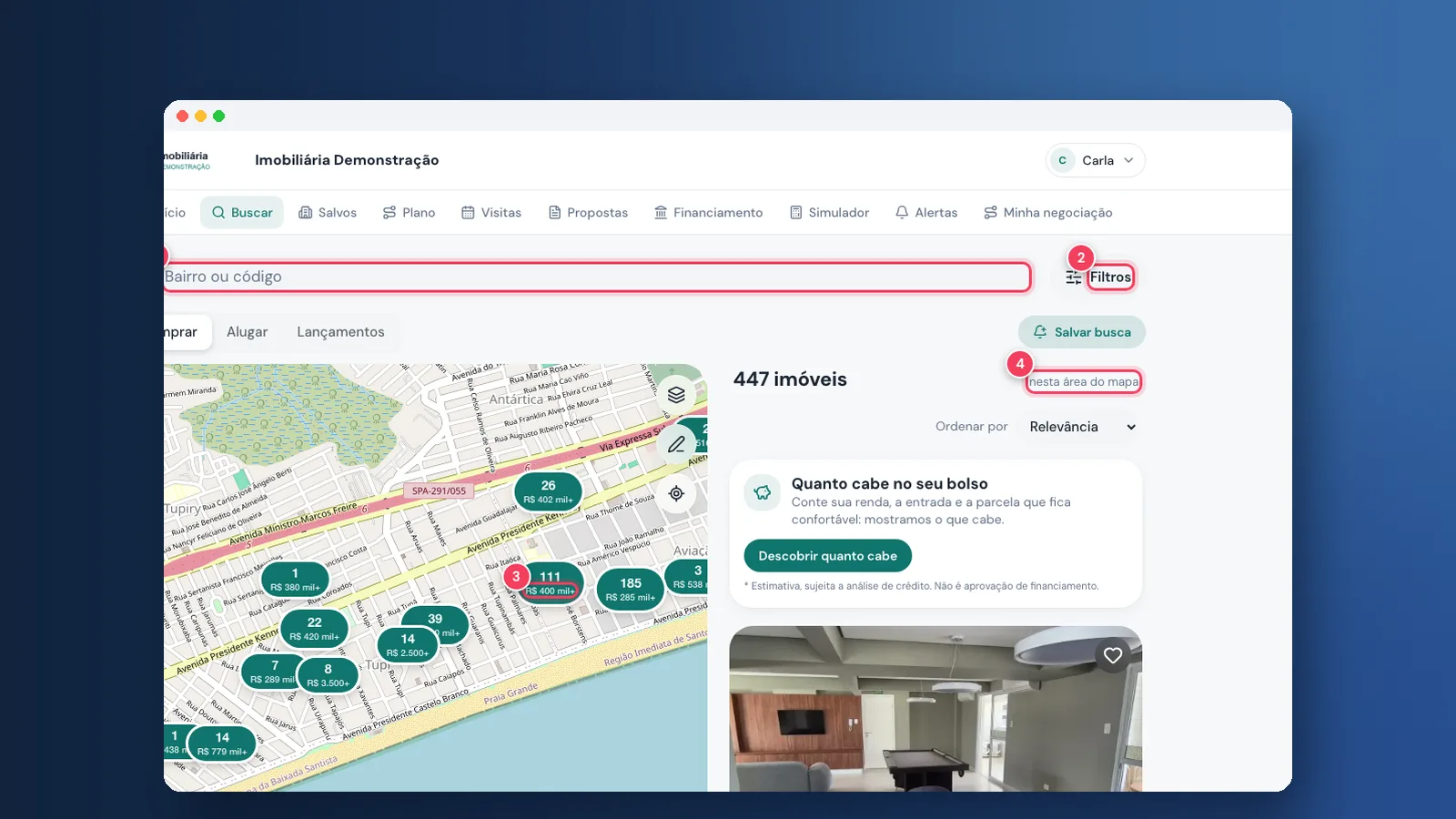Open Carla user account dropdown
The height and width of the screenshot is (819, 1456).
point(1096,160)
